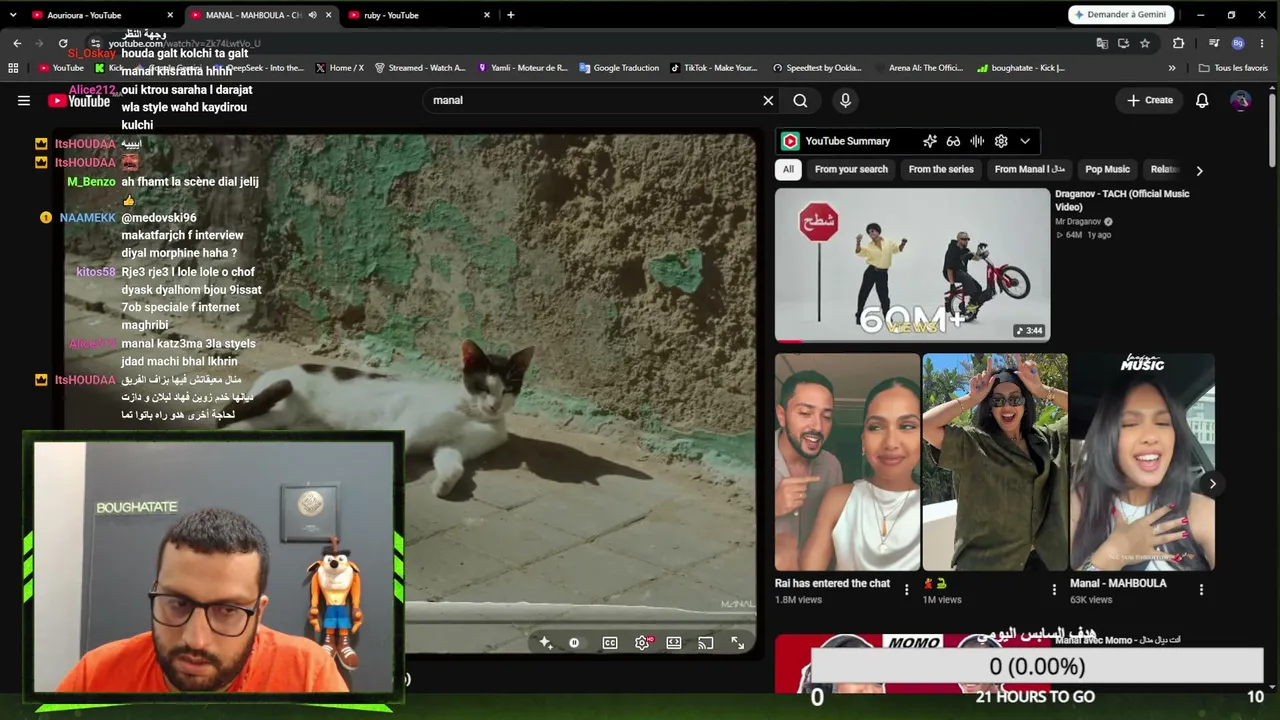Submit search with the magnifier icon

pos(800,100)
